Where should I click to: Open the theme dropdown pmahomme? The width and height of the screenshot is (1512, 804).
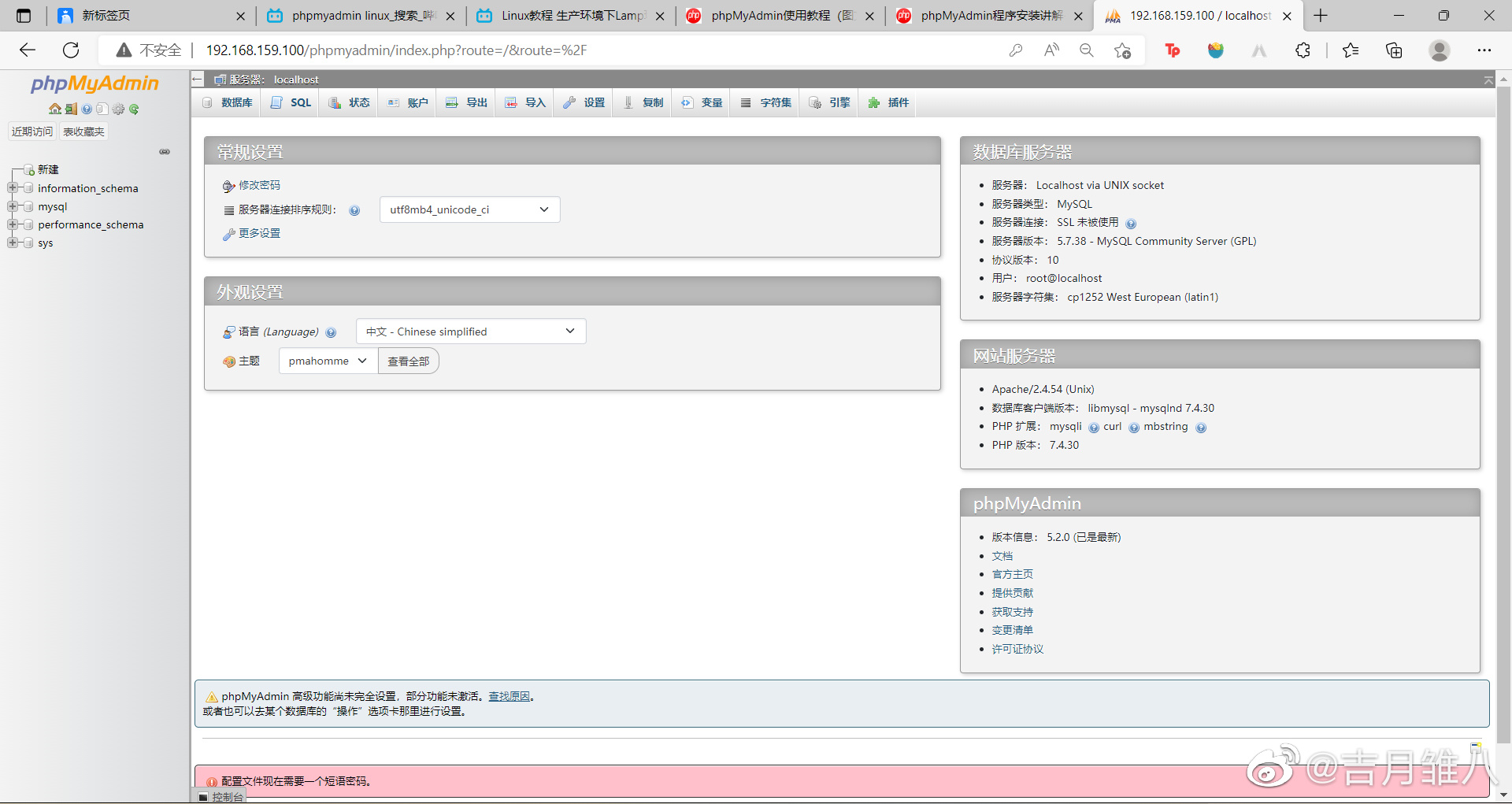328,361
